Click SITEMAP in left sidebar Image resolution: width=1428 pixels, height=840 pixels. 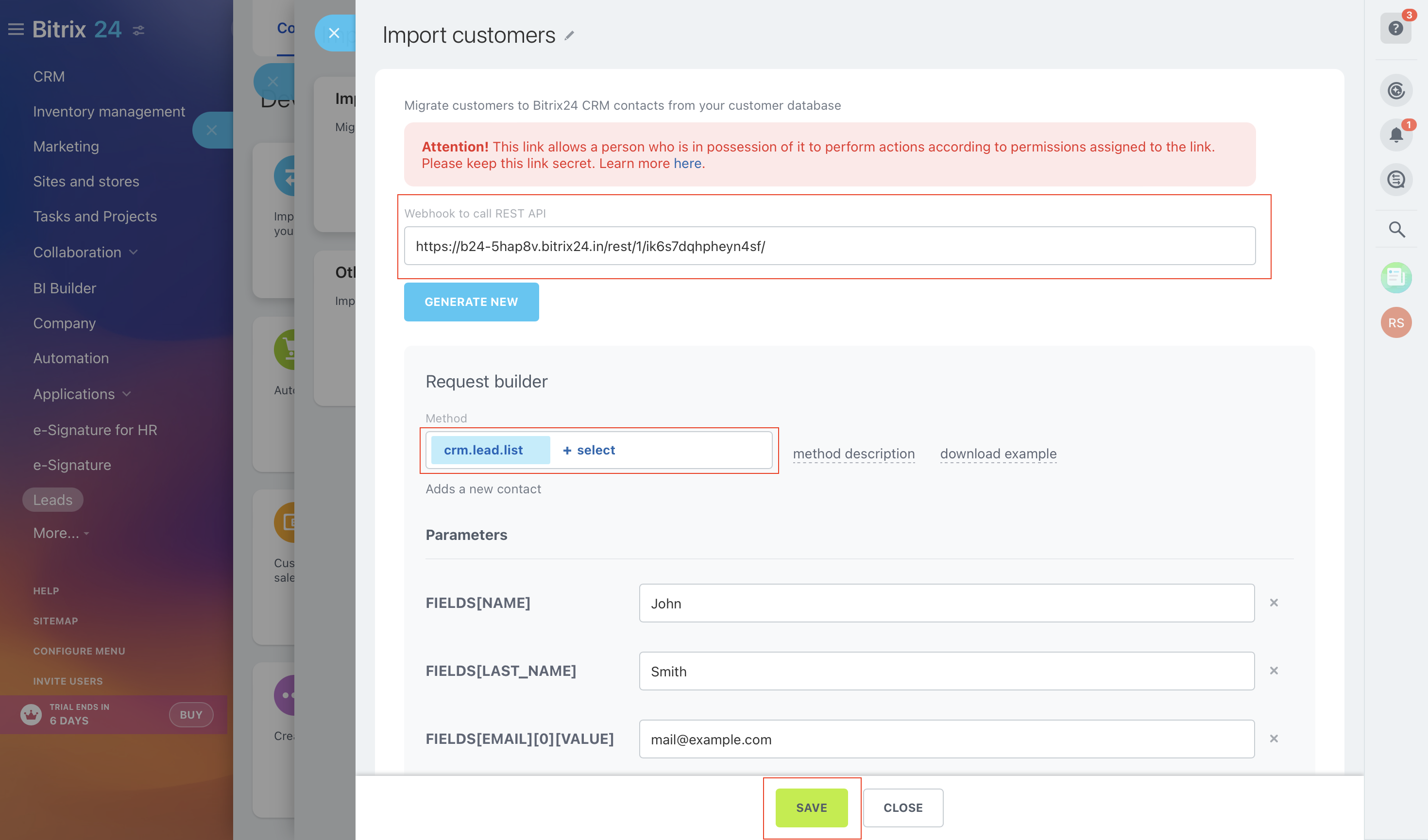point(55,621)
